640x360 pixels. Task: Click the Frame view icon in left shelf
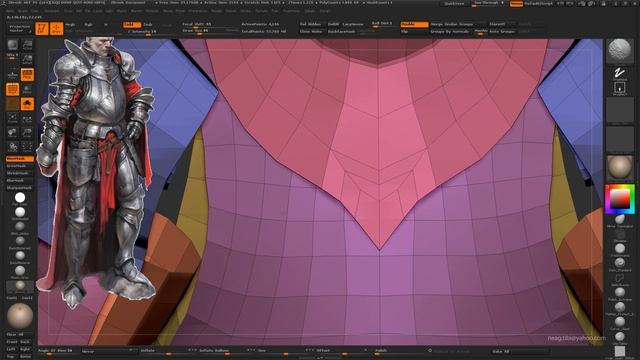point(13,118)
